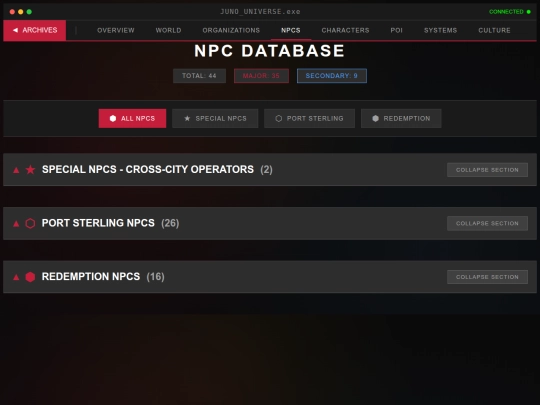Click Collapse Section for Cross-City Operators
Screen dimensions: 540x405
click(x=487, y=170)
